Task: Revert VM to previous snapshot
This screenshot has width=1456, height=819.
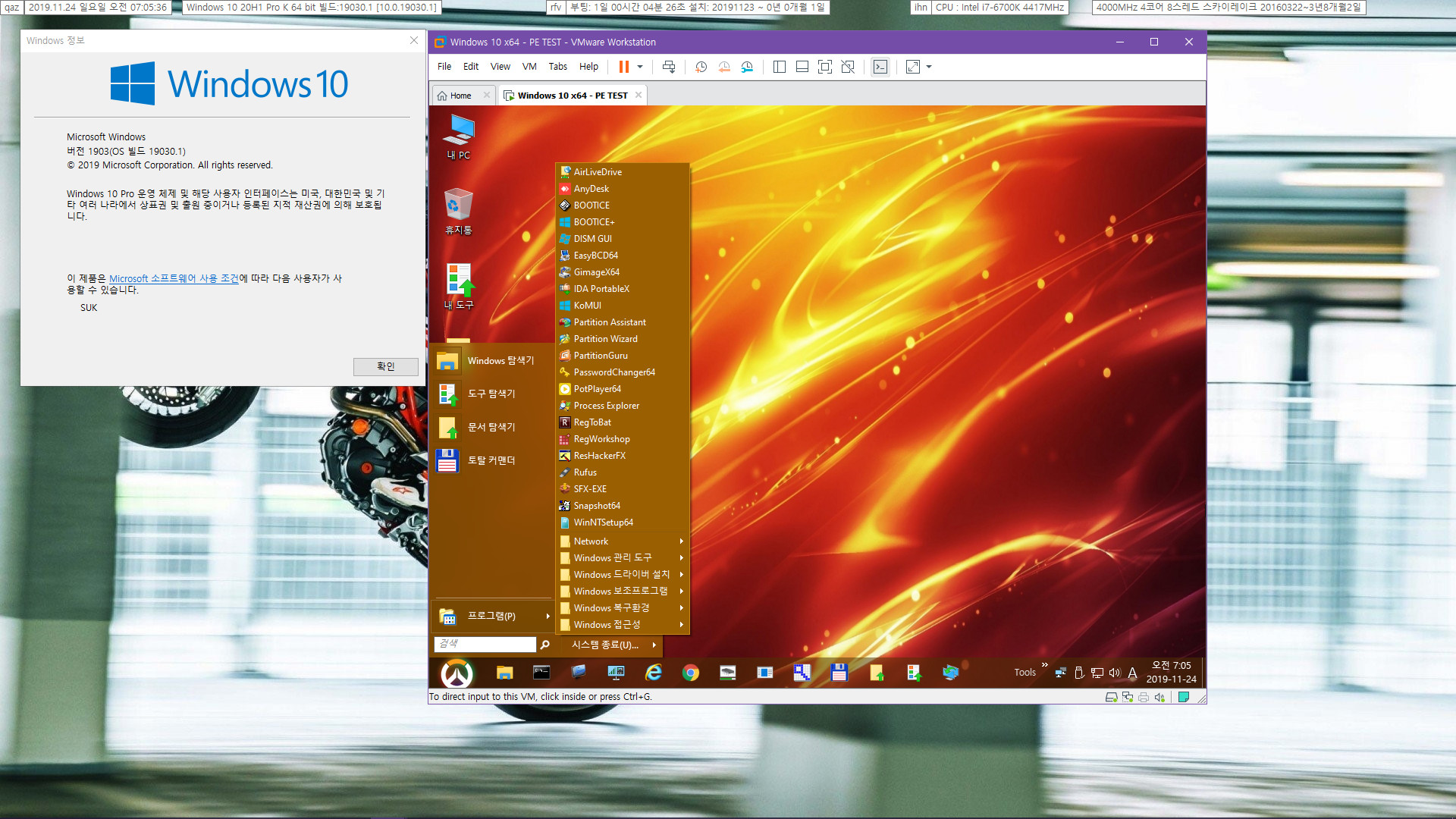Action: (724, 67)
